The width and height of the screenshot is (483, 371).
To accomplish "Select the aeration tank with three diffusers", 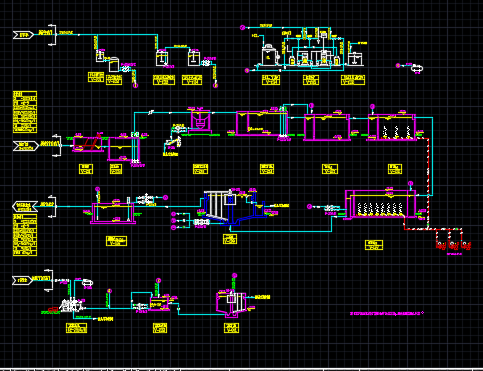I will pos(392,128).
